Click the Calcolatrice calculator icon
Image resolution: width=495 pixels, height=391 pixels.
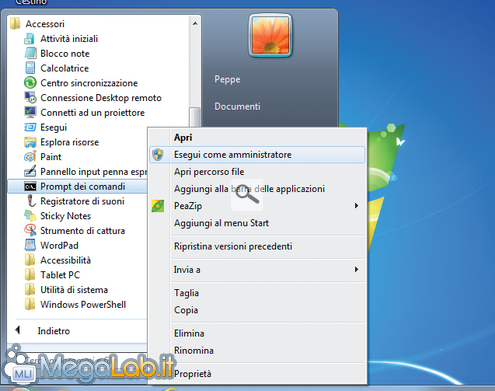point(30,68)
